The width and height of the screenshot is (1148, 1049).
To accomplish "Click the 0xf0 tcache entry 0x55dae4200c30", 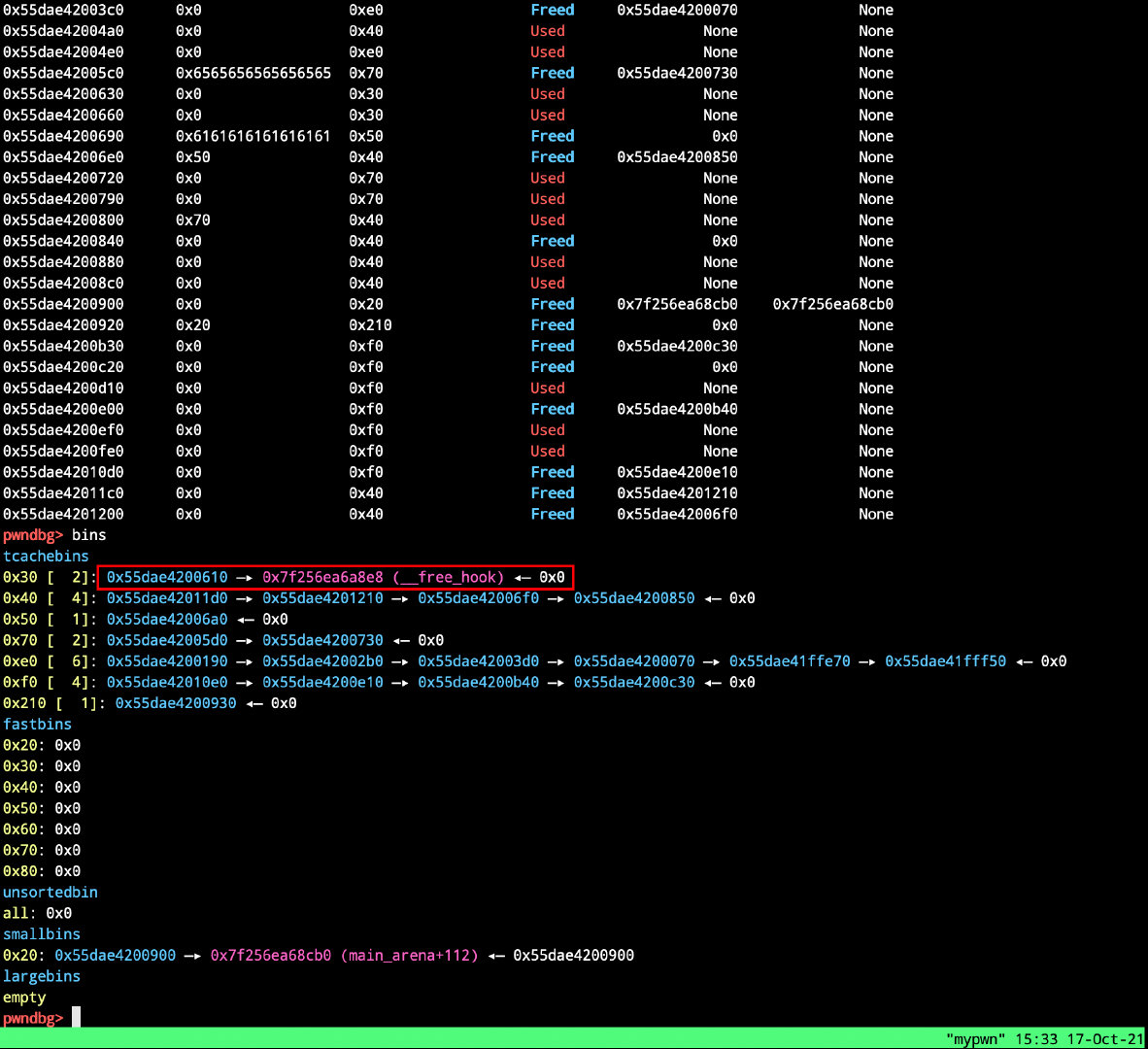I will pos(634,682).
